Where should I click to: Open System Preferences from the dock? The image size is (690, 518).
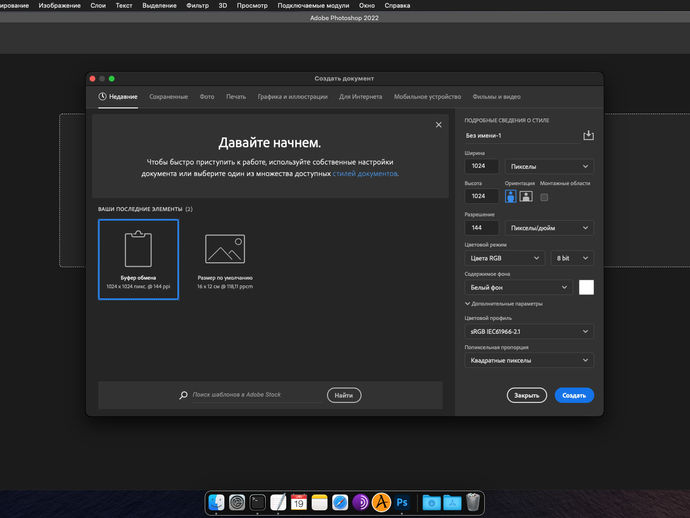237,502
